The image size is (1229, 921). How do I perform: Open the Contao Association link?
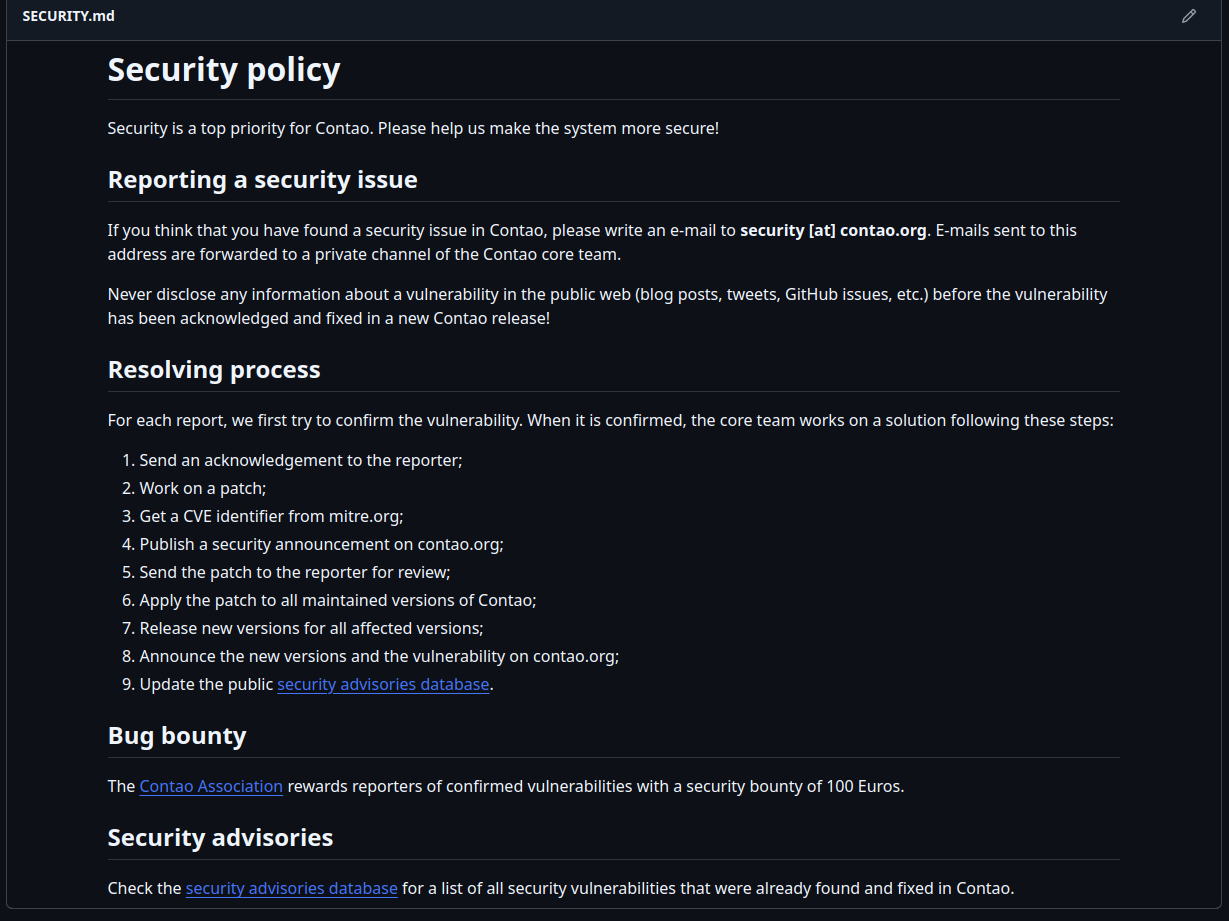click(211, 786)
